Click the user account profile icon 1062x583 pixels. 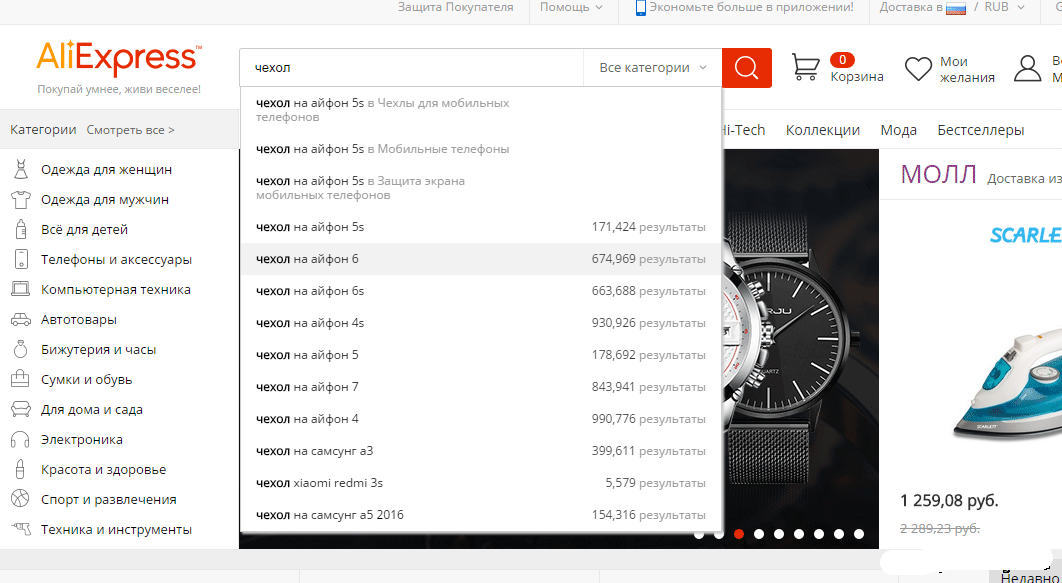pos(1027,68)
